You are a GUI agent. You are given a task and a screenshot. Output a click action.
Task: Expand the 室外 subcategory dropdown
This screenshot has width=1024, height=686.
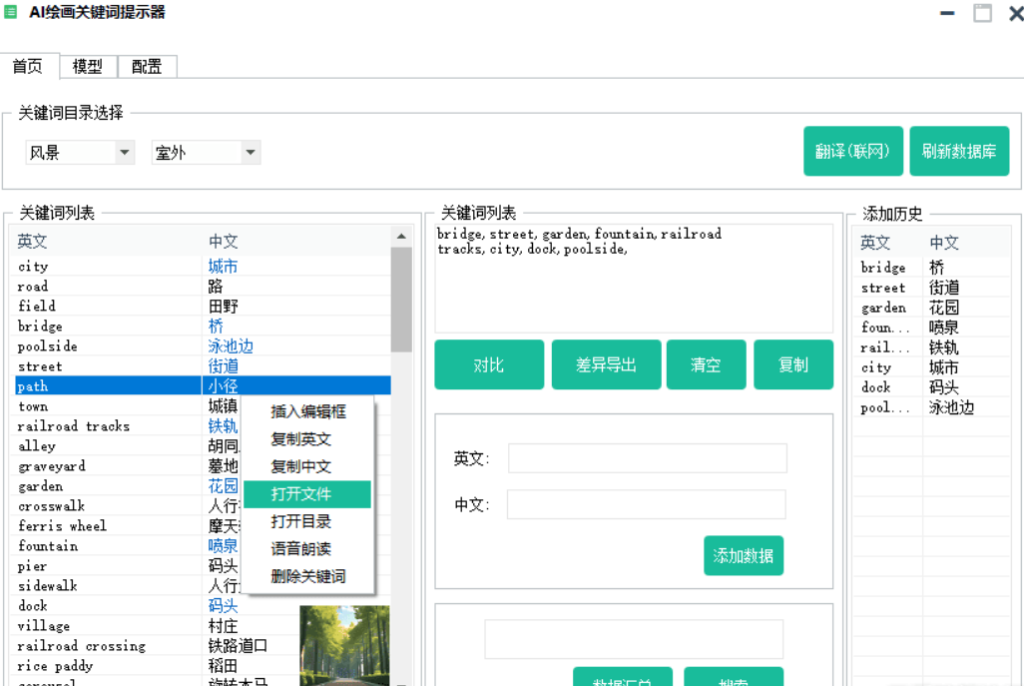tap(250, 153)
